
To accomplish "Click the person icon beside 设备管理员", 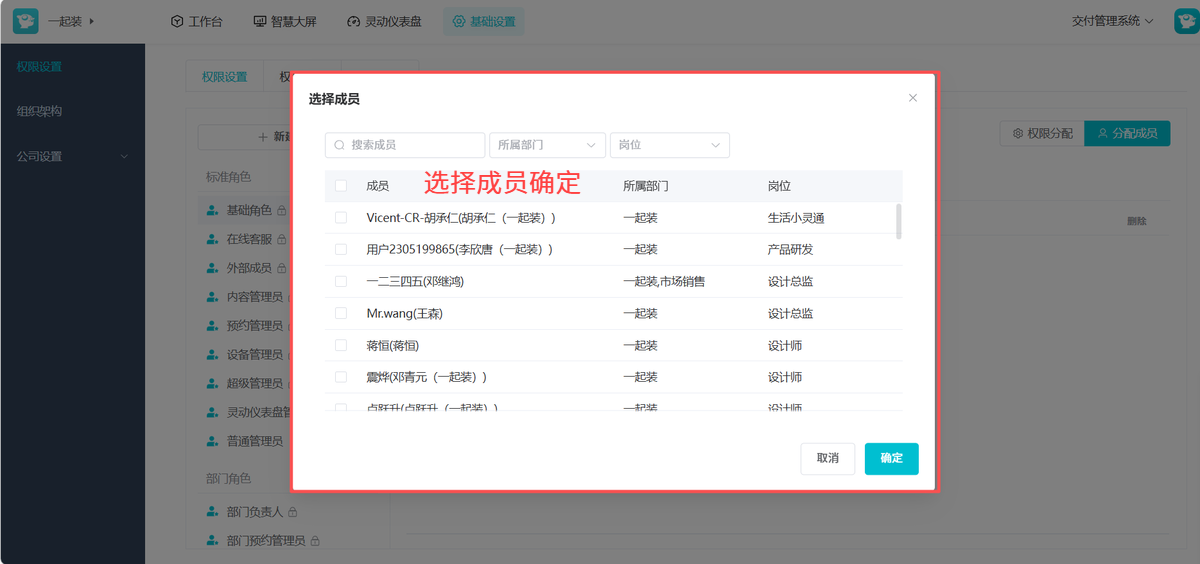I will (x=212, y=354).
